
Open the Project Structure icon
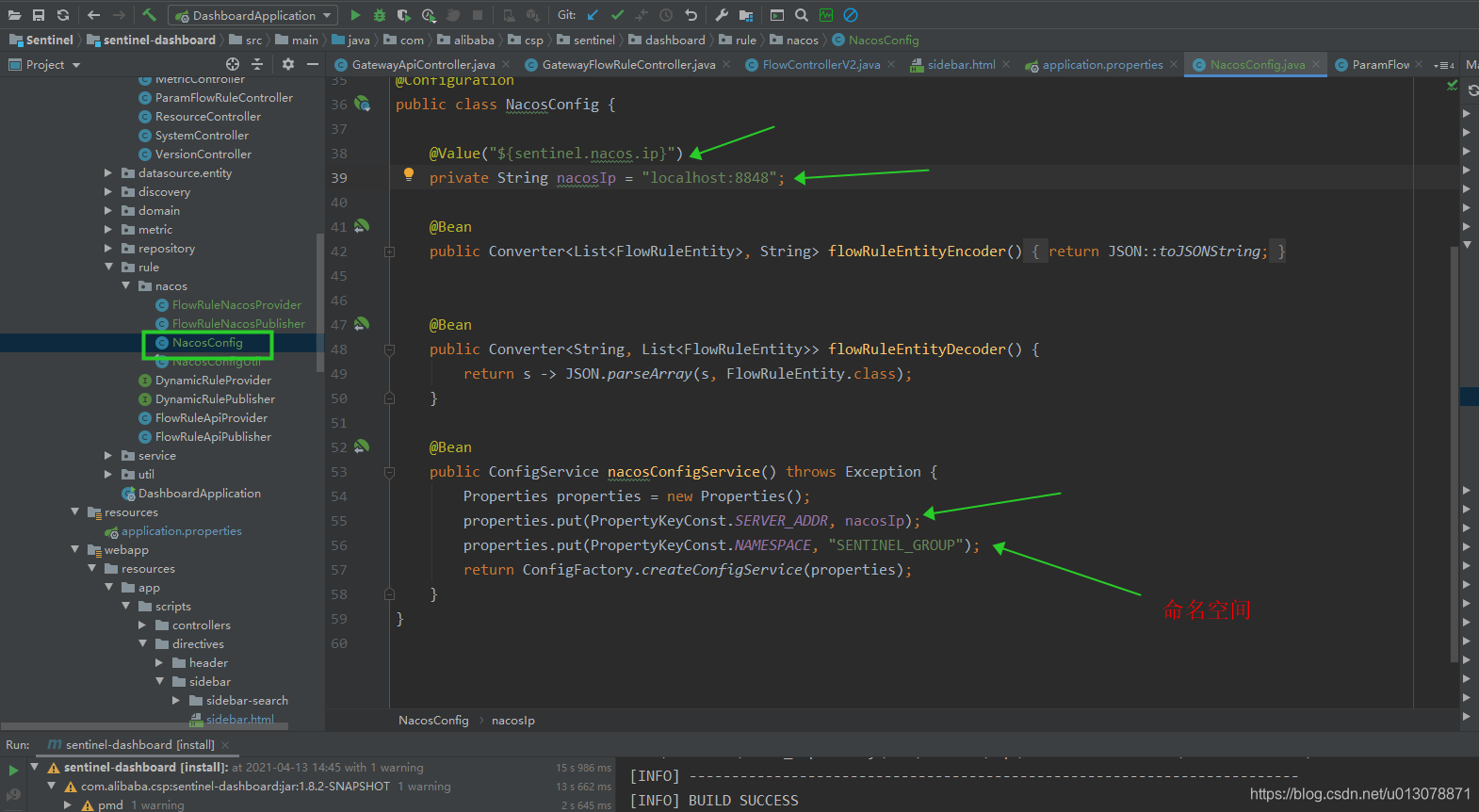[746, 15]
